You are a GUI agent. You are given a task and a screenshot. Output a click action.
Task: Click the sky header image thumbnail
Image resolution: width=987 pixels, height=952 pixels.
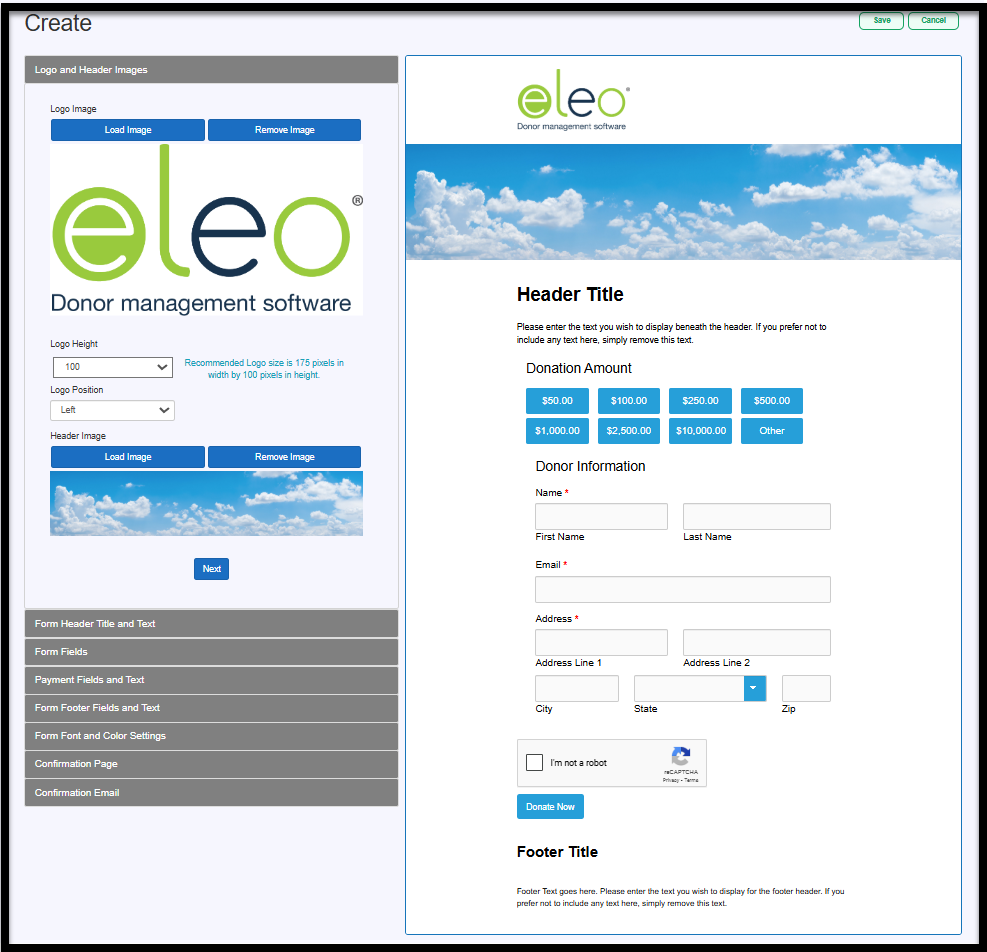pyautogui.click(x=206, y=504)
